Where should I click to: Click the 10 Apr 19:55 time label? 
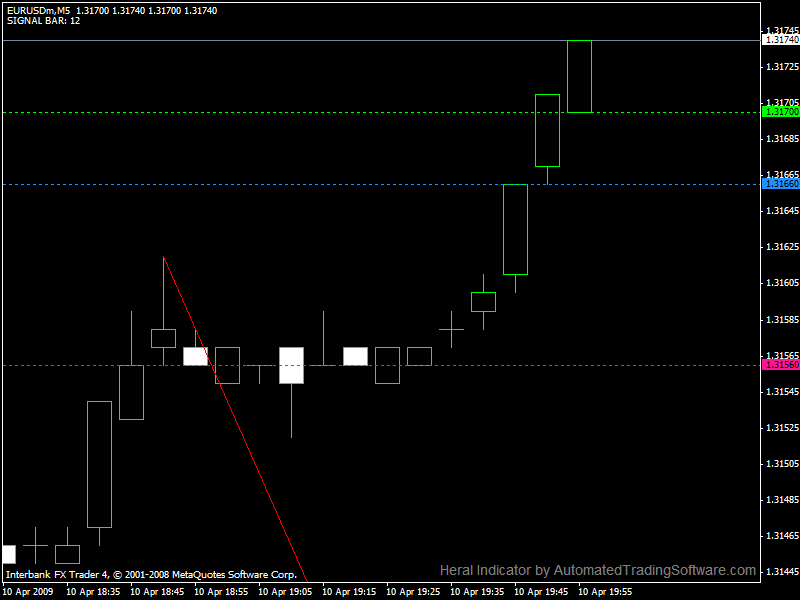pos(605,592)
